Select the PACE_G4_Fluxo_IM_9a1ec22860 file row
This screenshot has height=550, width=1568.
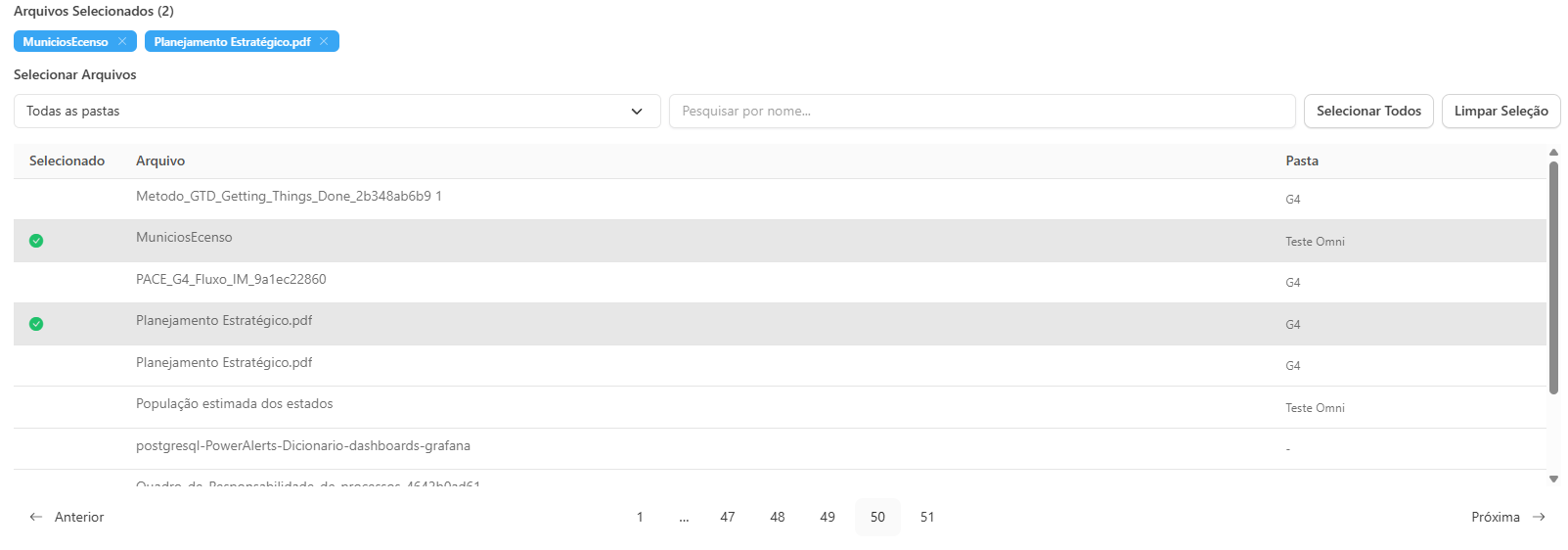(x=231, y=280)
